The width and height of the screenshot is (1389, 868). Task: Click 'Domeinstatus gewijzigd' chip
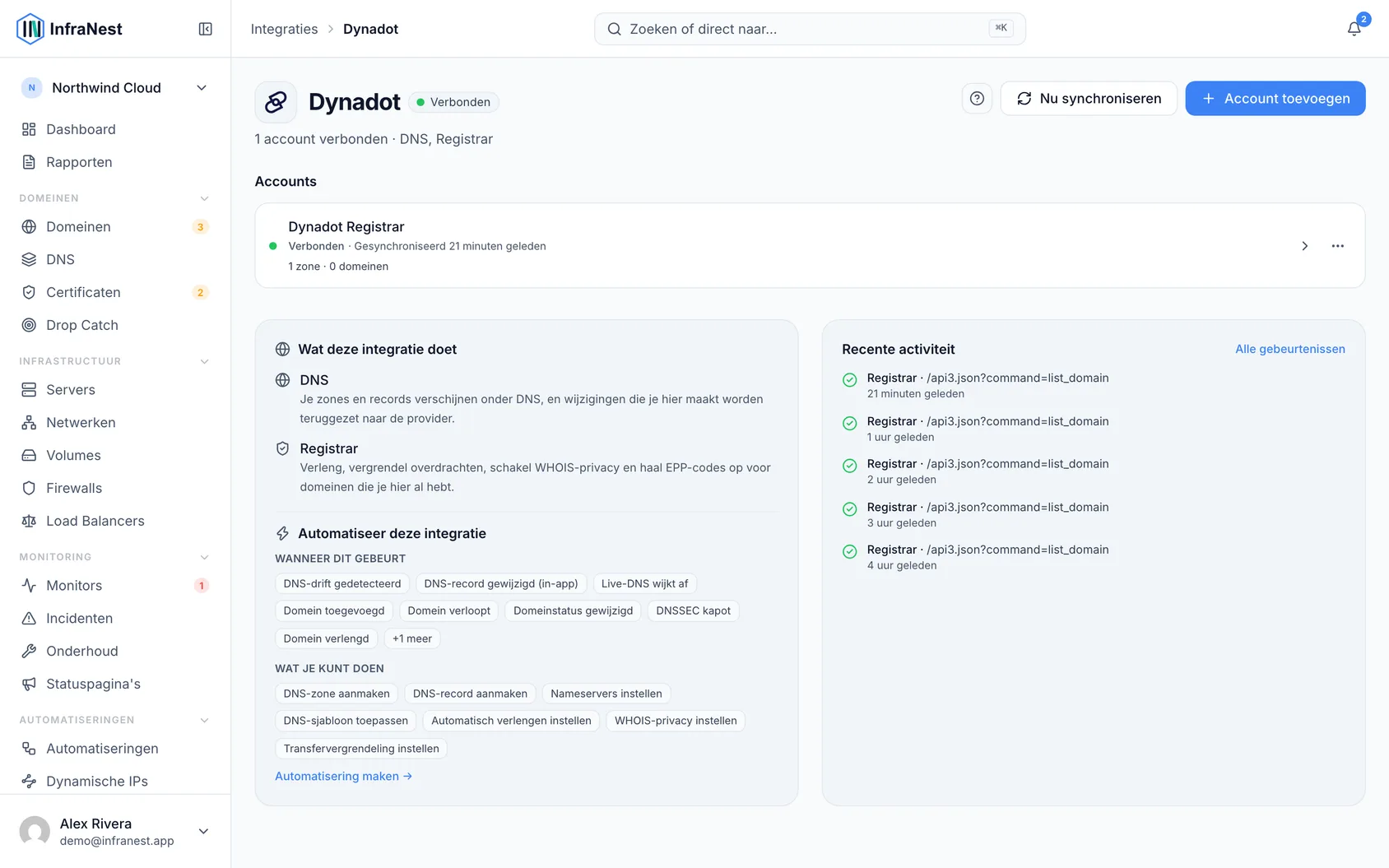point(574,610)
